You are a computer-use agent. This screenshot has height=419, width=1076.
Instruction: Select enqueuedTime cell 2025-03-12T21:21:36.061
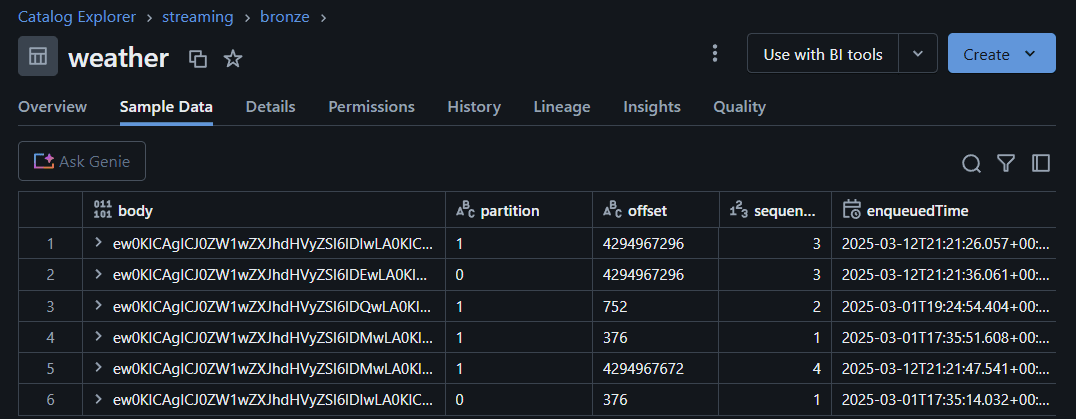coord(944,274)
